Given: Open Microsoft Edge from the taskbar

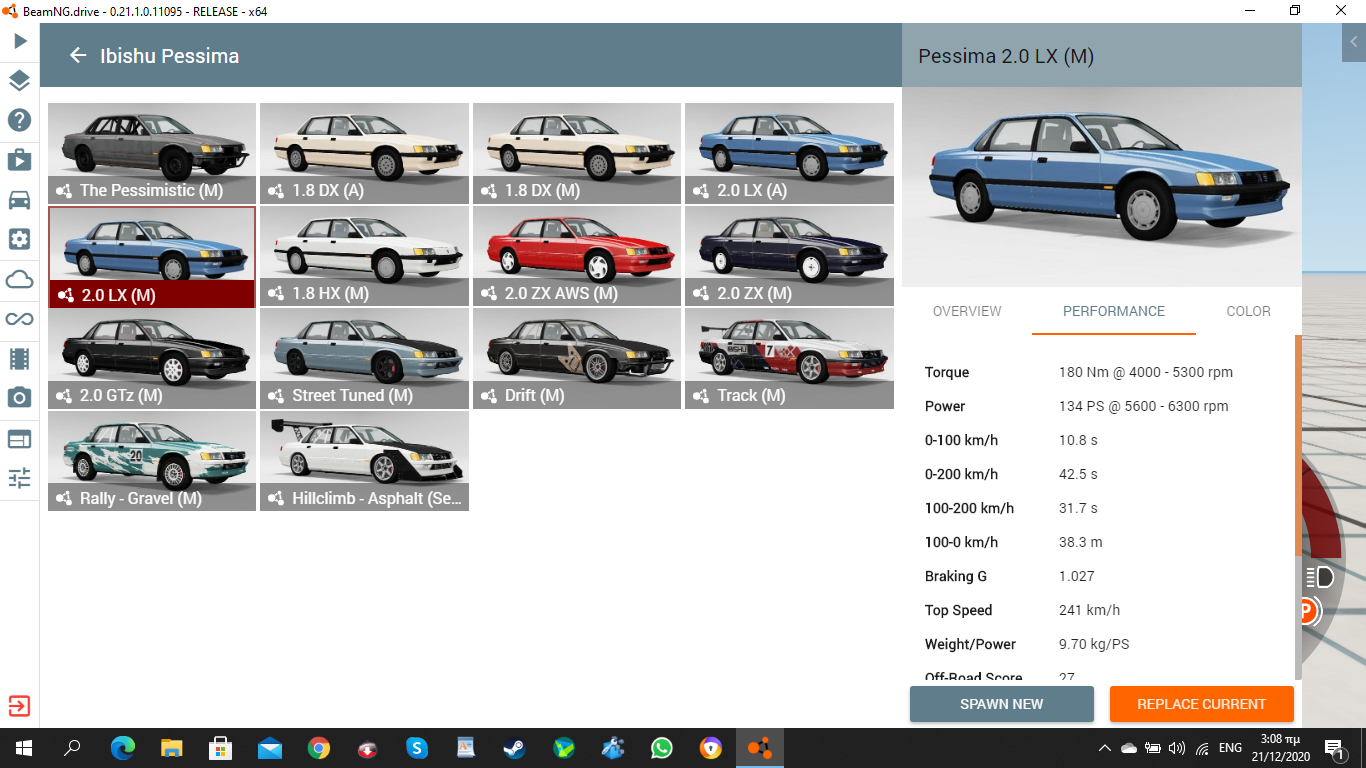Looking at the screenshot, I should click(x=123, y=747).
